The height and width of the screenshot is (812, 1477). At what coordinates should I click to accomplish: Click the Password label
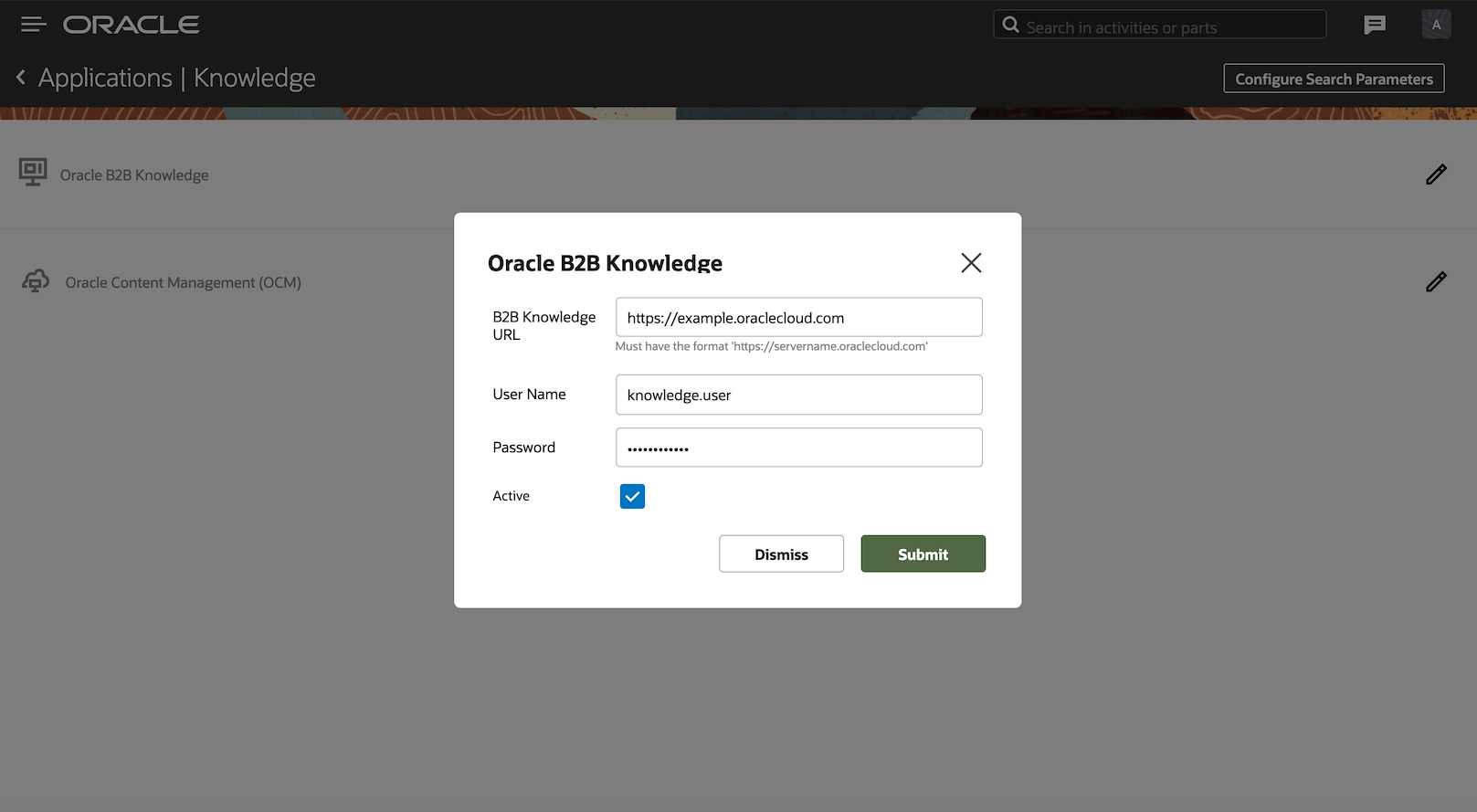click(x=524, y=448)
